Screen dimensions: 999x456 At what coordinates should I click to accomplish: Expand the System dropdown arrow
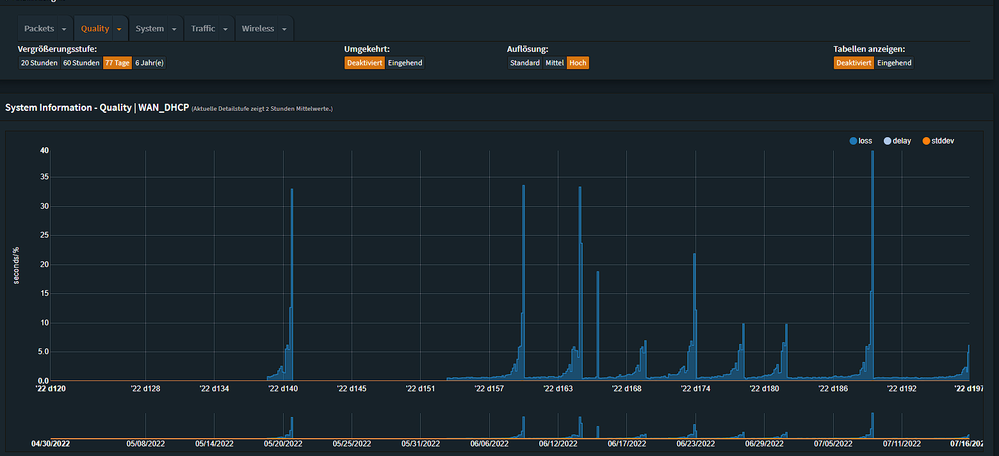174,29
